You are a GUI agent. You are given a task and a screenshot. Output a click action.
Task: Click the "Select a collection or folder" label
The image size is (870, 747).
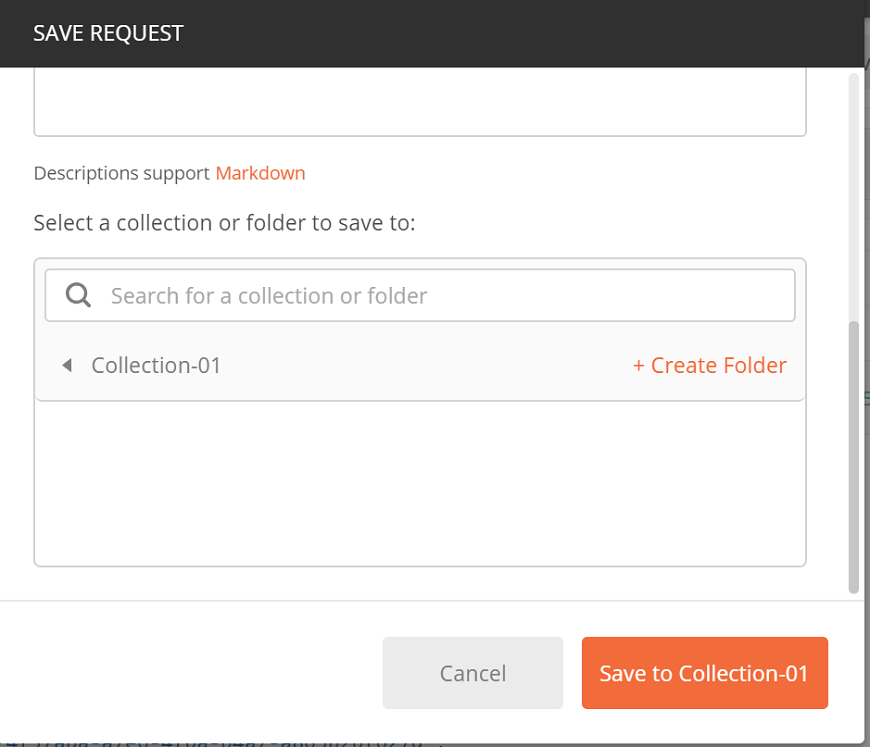[x=224, y=223]
